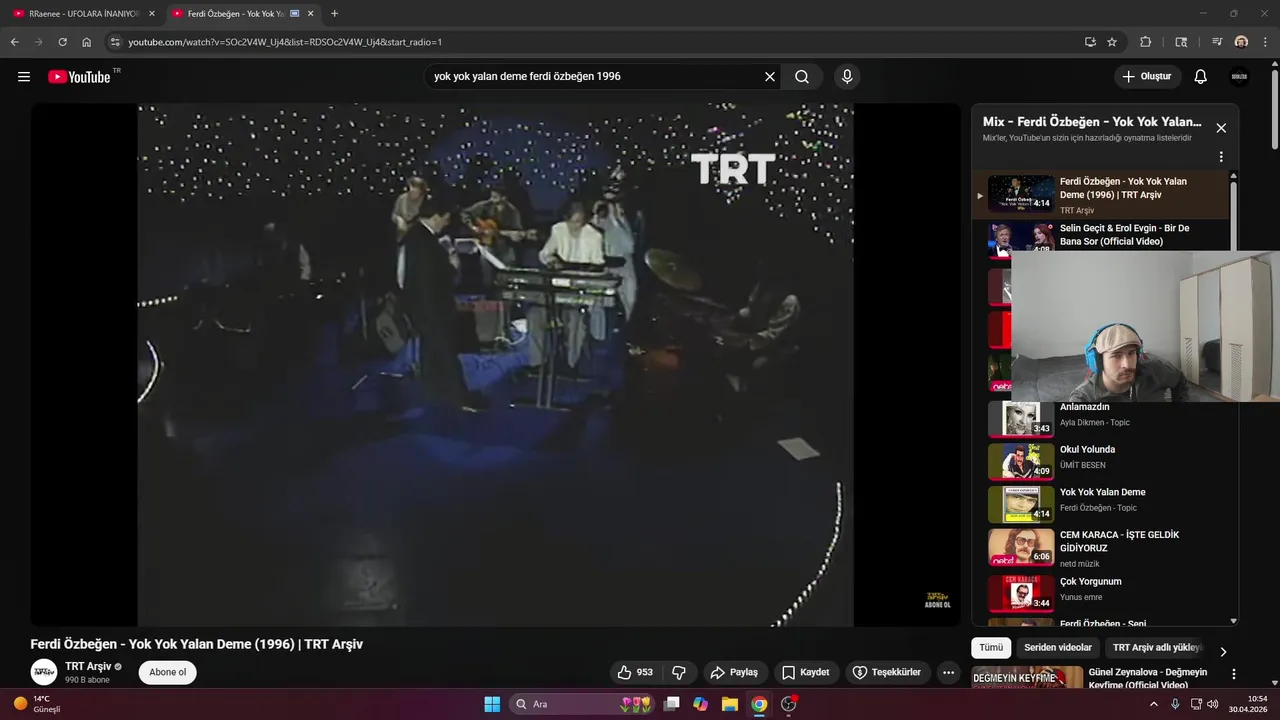Clear the search box text
The image size is (1280, 720).
pyautogui.click(x=770, y=77)
